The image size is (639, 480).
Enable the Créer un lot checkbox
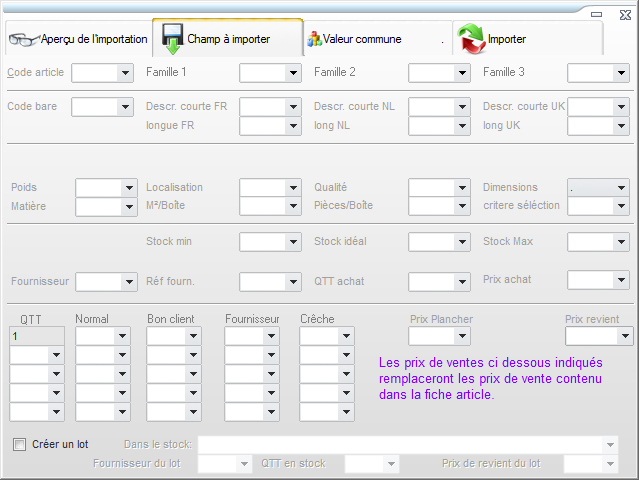tap(19, 444)
